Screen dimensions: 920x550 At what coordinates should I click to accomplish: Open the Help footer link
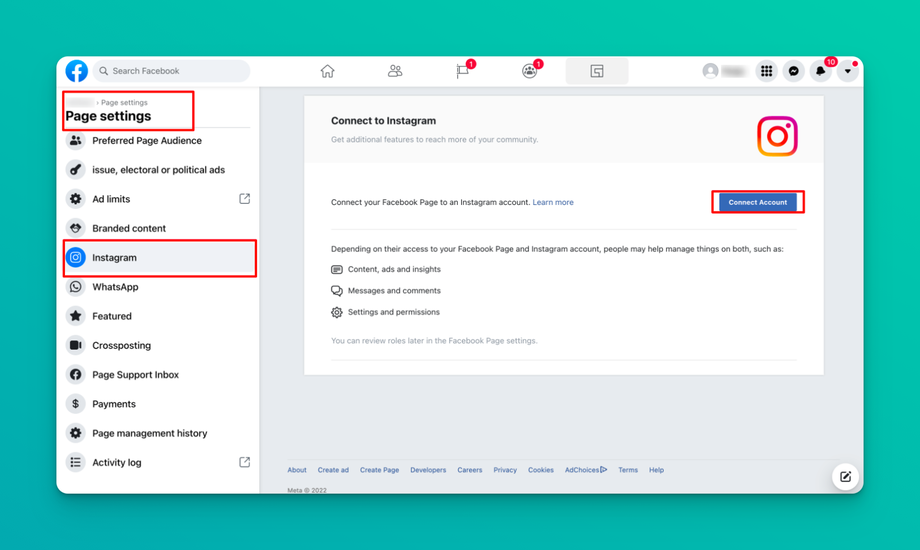(x=657, y=470)
